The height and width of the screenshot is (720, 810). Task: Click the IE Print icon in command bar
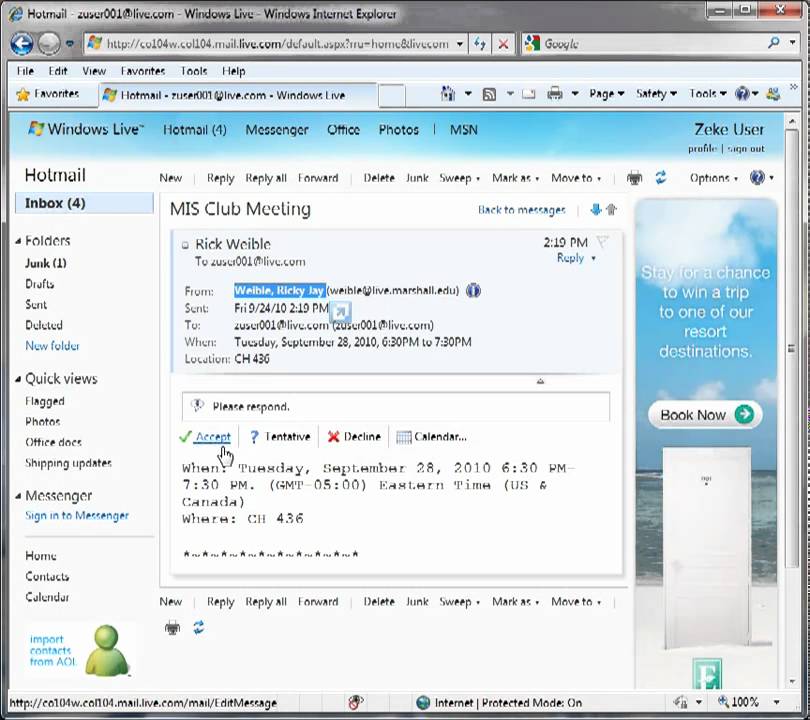tap(555, 94)
